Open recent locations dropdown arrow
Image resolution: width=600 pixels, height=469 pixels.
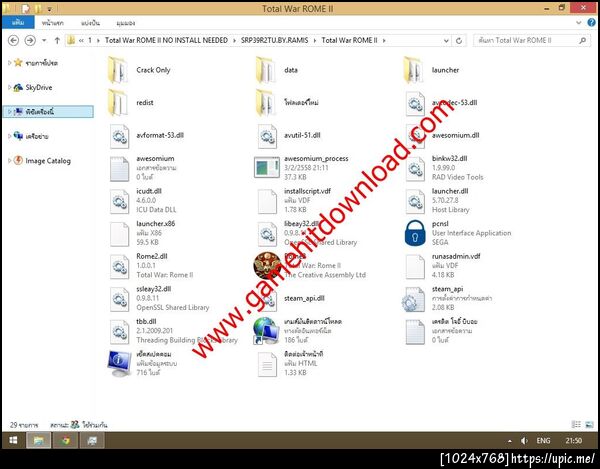pyautogui.click(x=44, y=40)
